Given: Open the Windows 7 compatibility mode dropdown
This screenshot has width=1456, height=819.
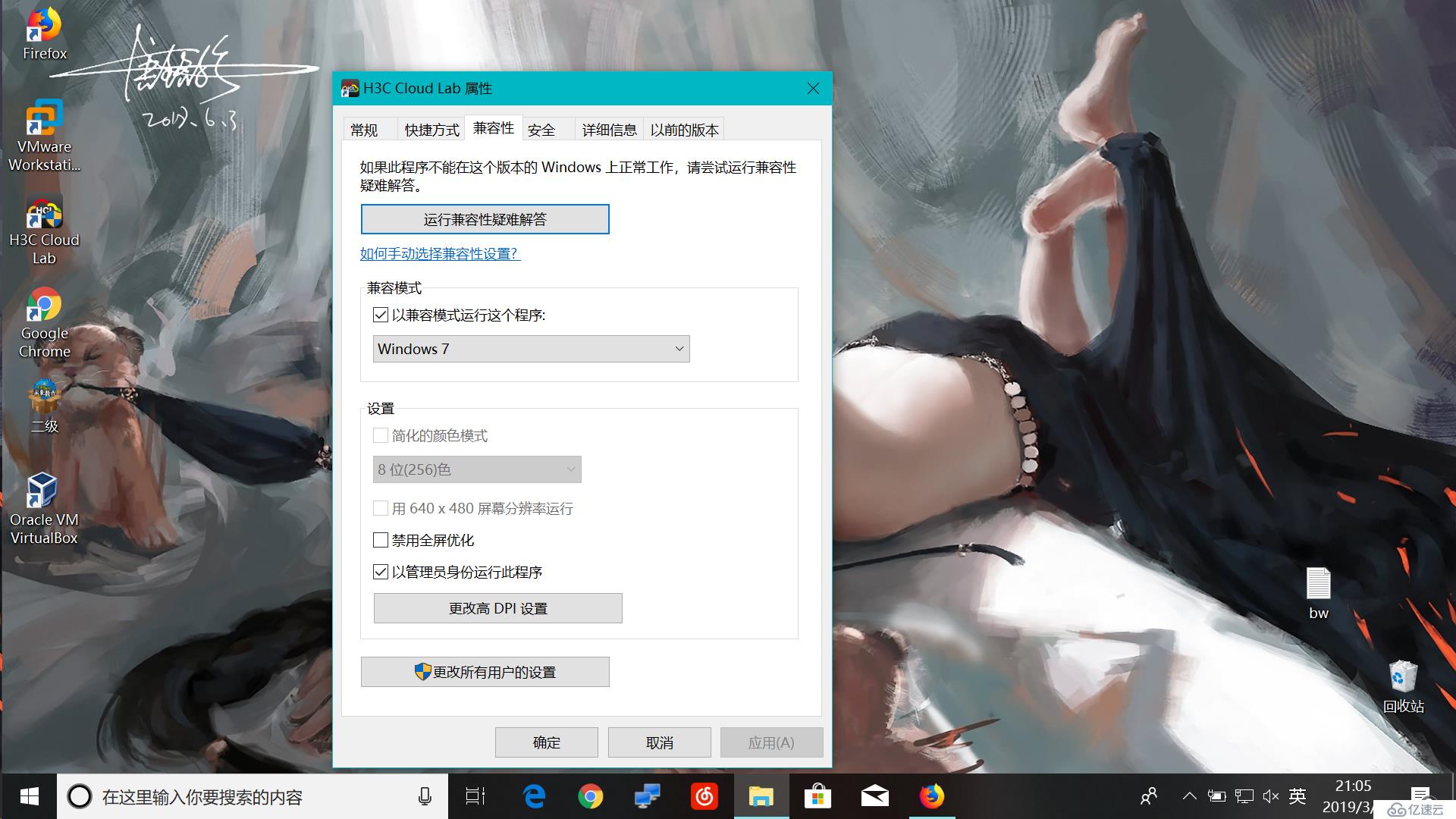Looking at the screenshot, I should pyautogui.click(x=532, y=349).
